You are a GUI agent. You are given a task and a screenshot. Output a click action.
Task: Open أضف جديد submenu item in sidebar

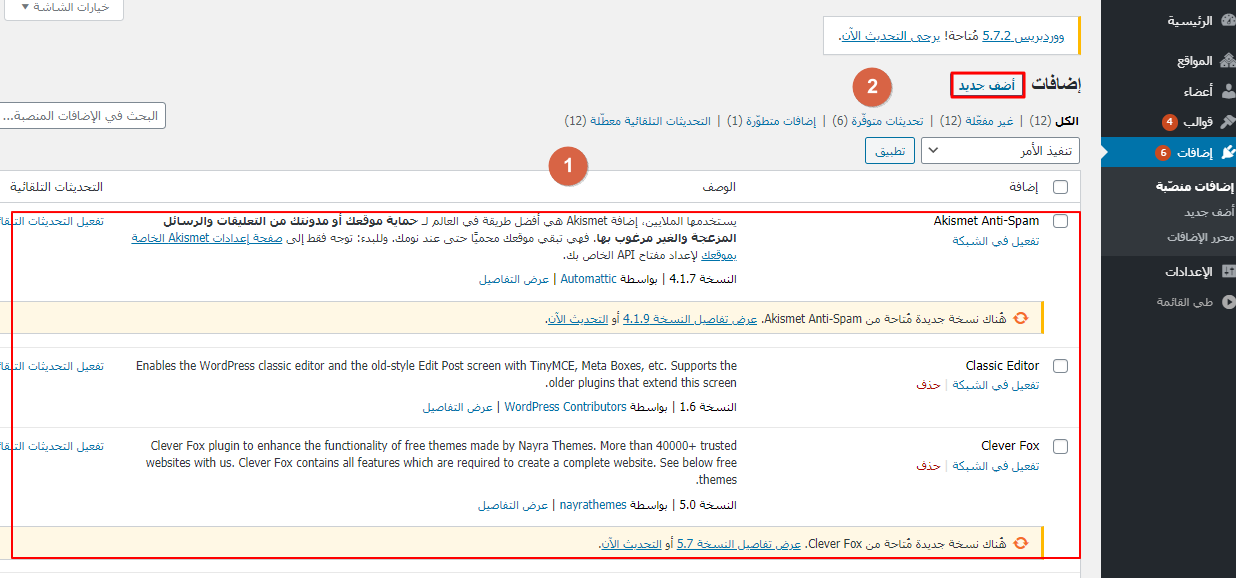point(1210,212)
